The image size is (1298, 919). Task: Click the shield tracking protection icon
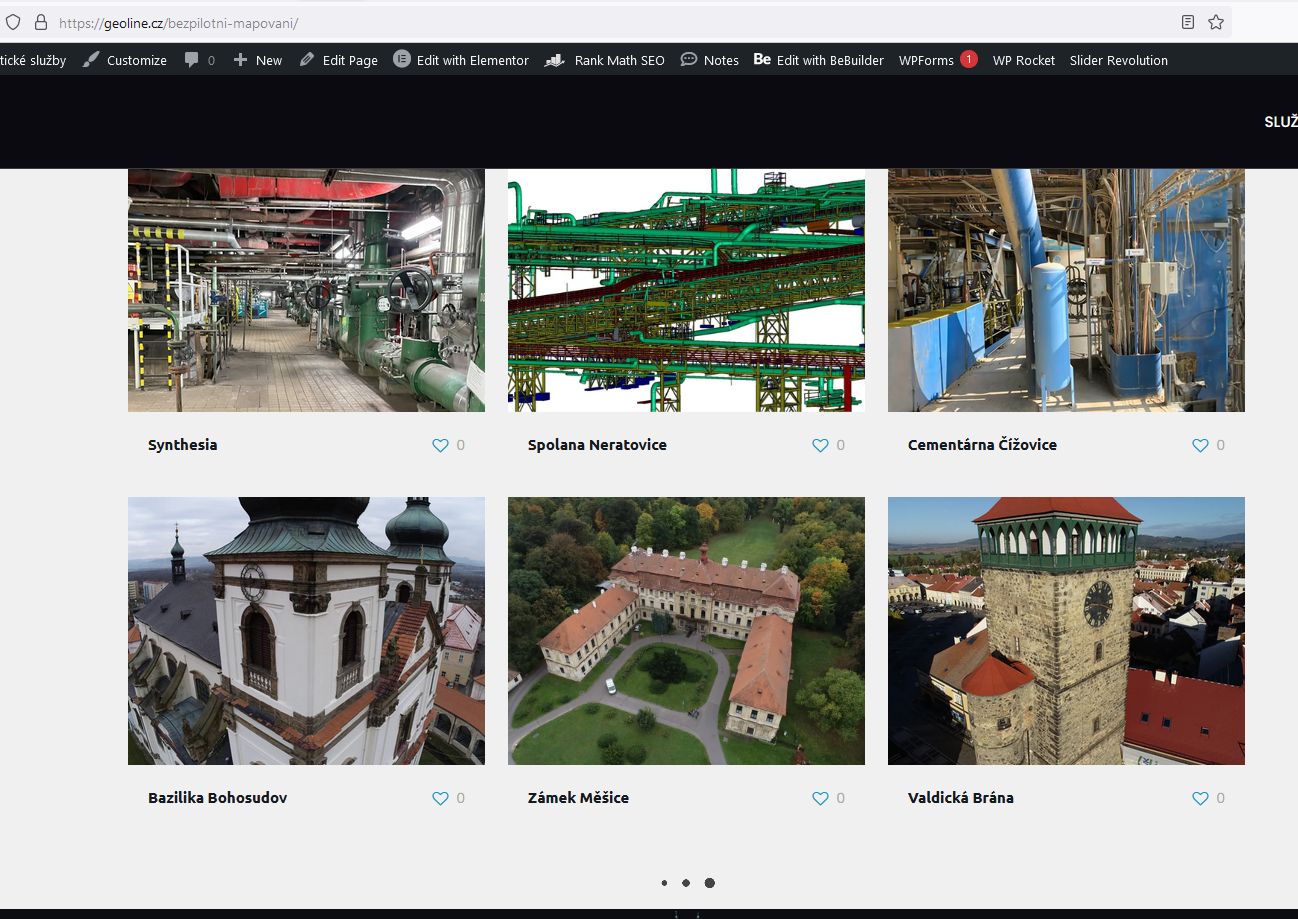13,22
